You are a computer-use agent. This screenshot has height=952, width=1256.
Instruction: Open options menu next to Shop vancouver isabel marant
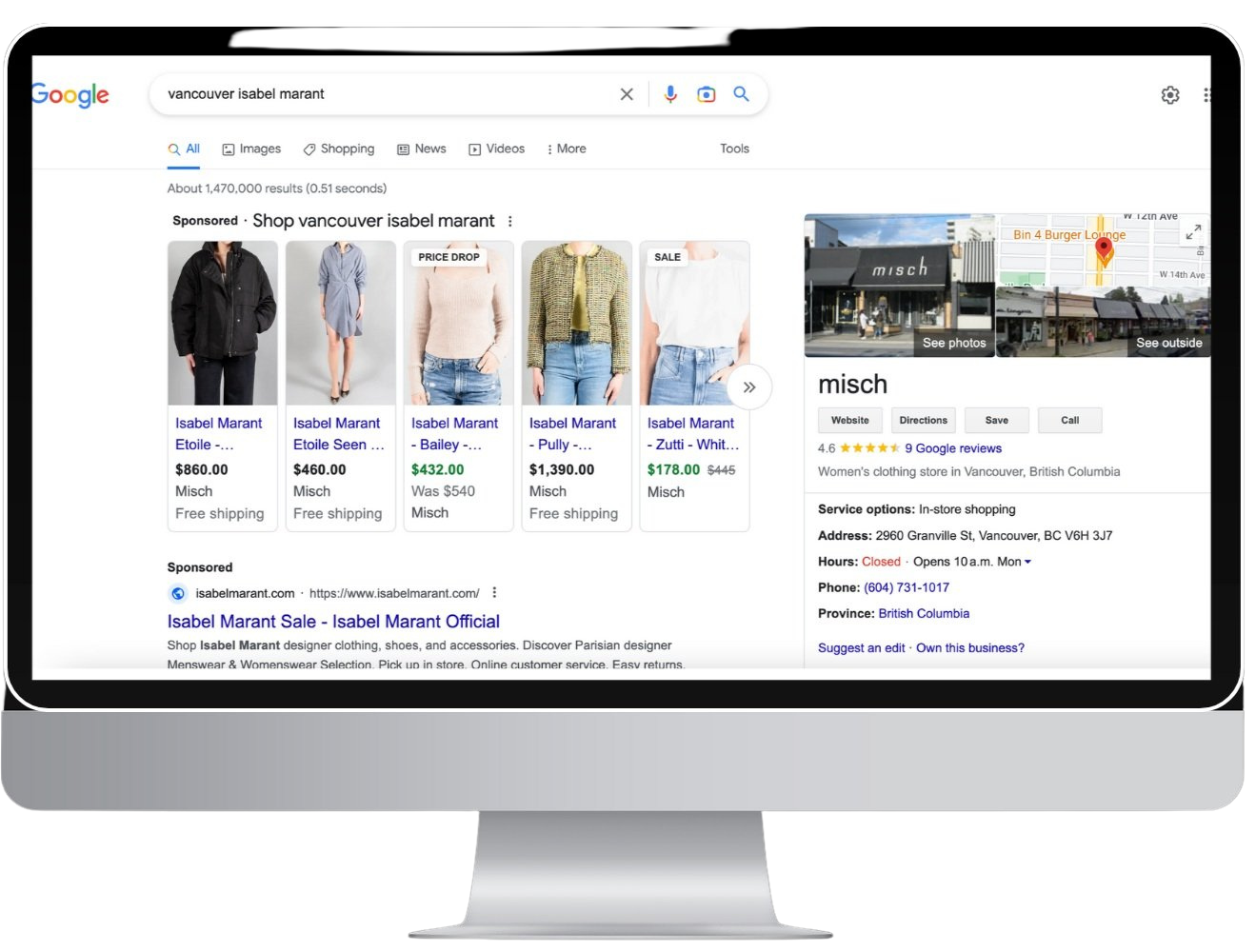point(510,221)
